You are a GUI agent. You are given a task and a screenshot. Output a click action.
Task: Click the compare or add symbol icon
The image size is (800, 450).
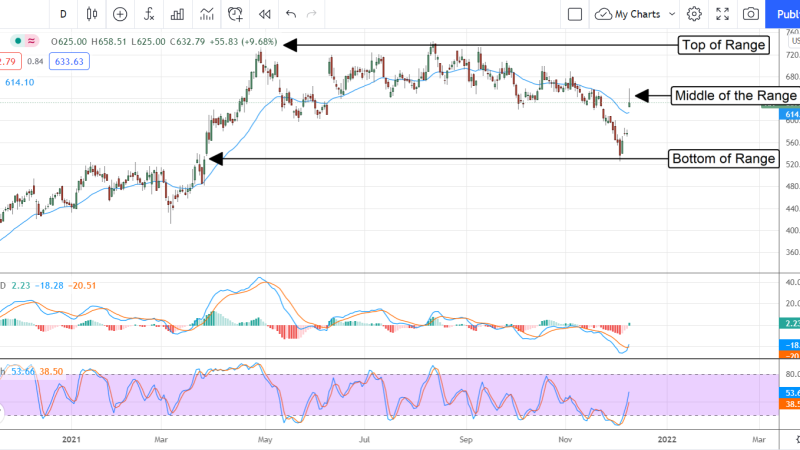(120, 14)
